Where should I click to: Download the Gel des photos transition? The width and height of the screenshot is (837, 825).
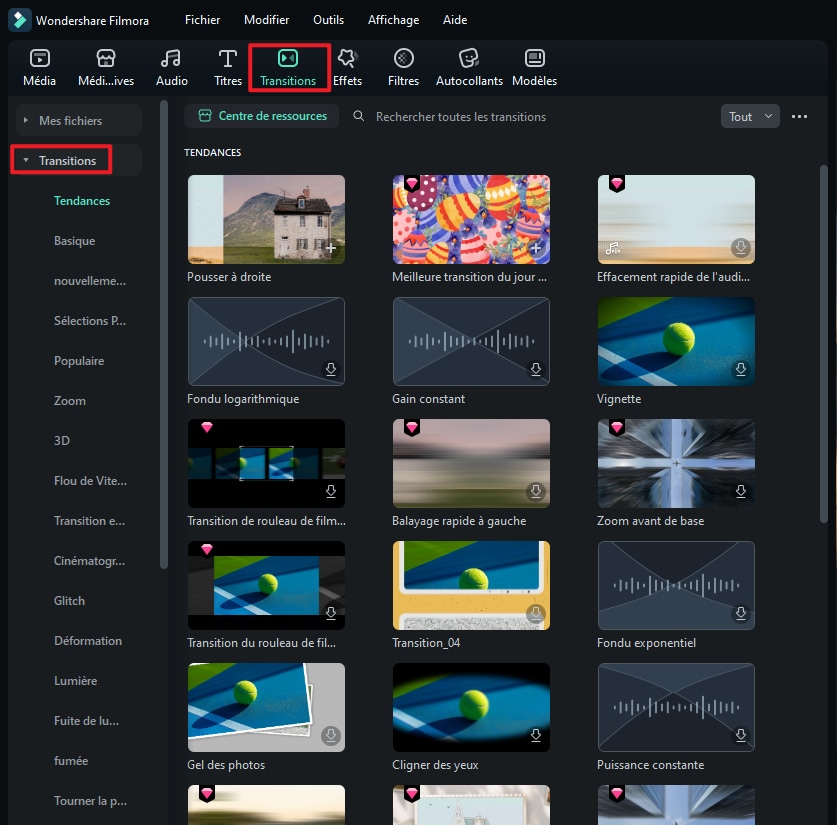(331, 735)
